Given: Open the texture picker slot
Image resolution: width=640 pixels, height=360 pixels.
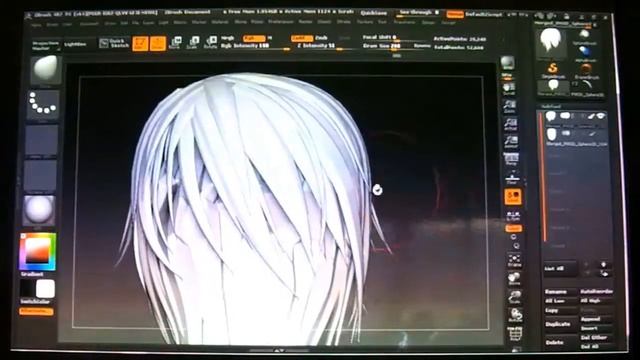Looking at the screenshot, I should (40, 176).
